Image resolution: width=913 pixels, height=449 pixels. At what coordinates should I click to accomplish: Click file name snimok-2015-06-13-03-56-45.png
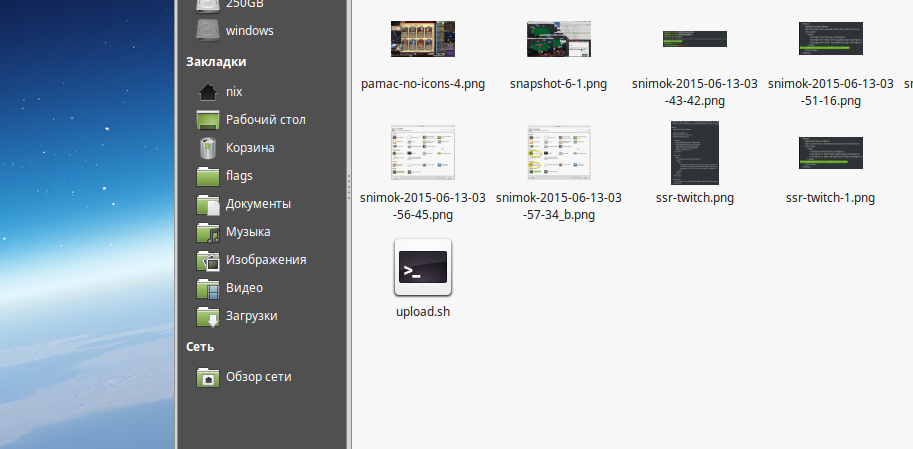pos(423,207)
